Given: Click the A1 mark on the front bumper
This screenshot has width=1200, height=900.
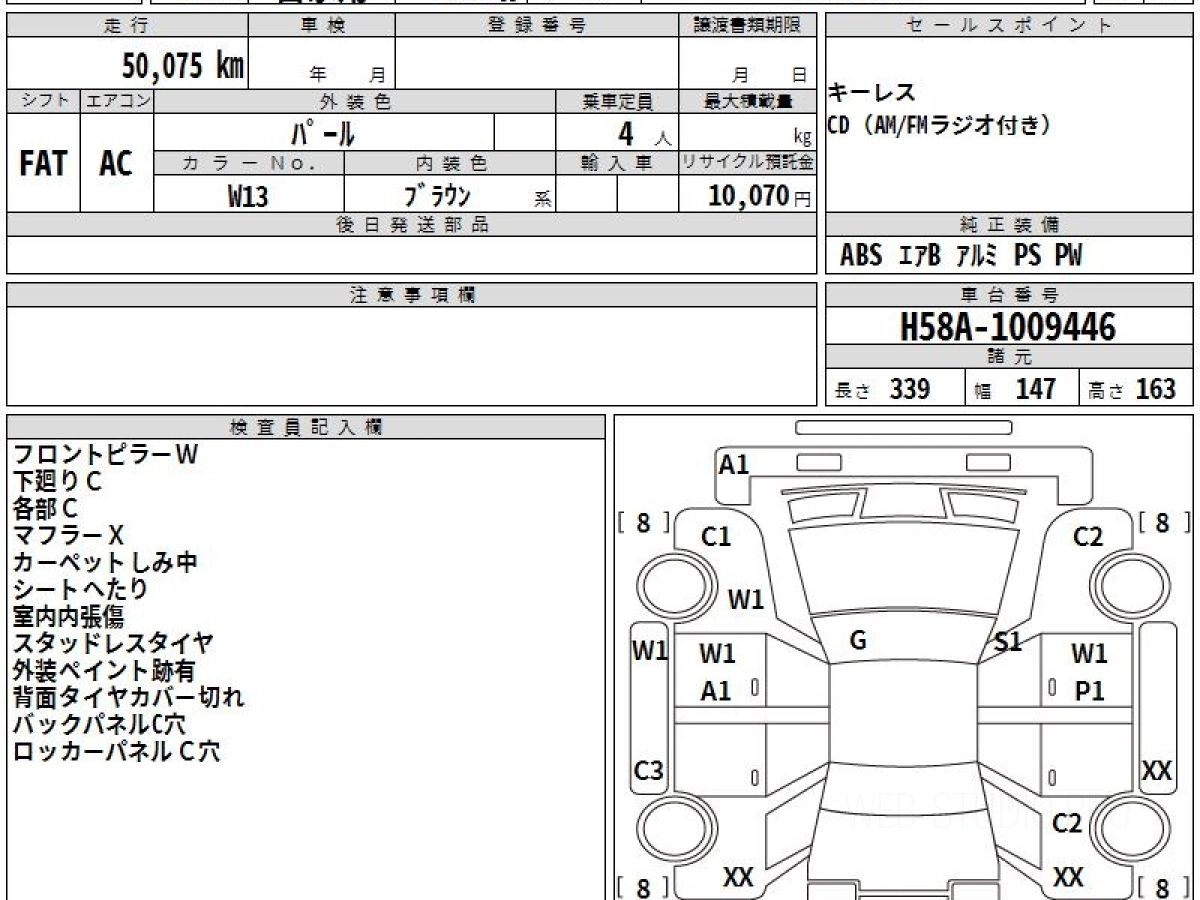Looking at the screenshot, I should coord(734,464).
